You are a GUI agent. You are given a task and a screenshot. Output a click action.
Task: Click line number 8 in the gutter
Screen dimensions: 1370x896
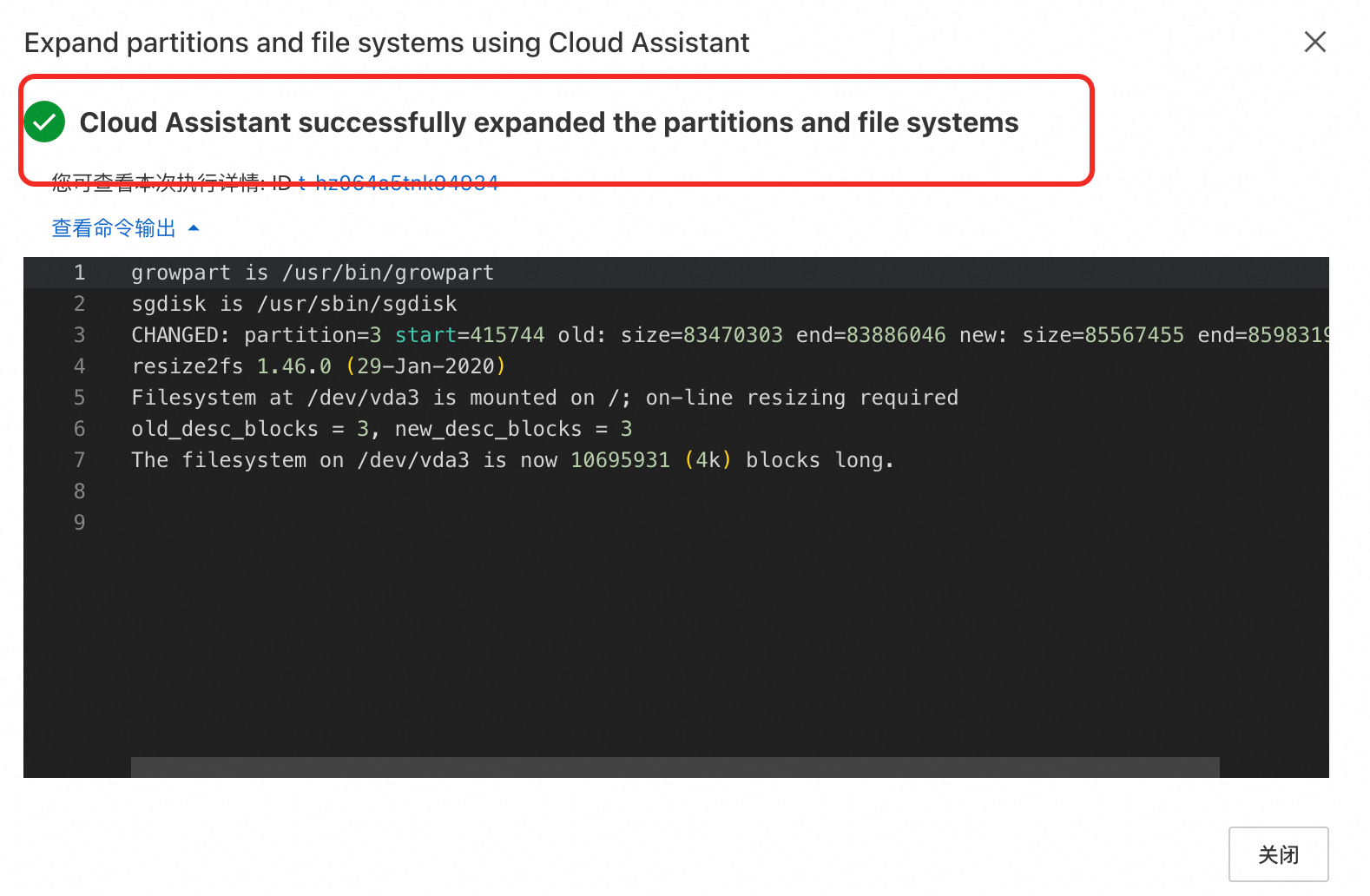tap(79, 491)
